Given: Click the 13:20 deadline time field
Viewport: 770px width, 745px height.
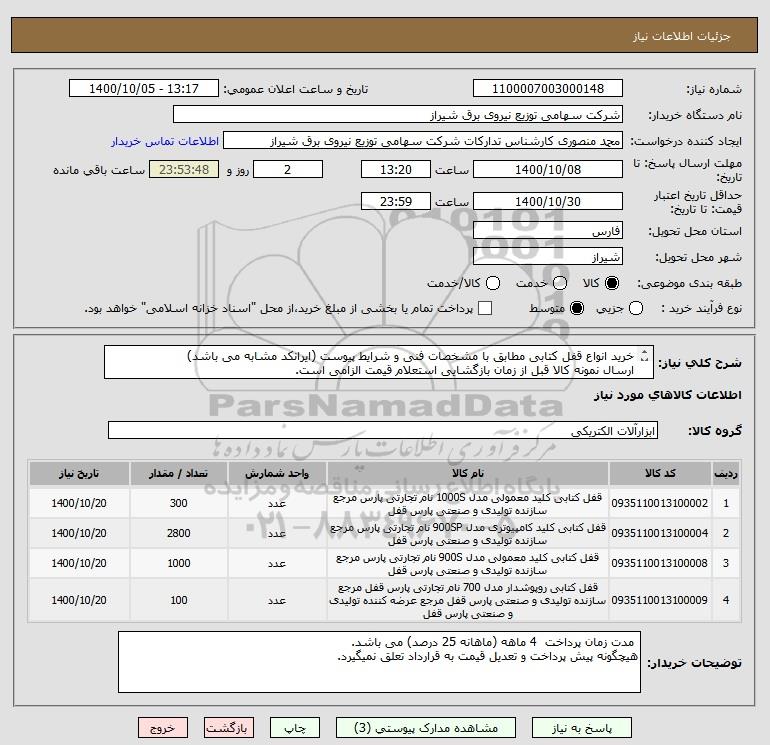Looking at the screenshot, I should tap(396, 170).
